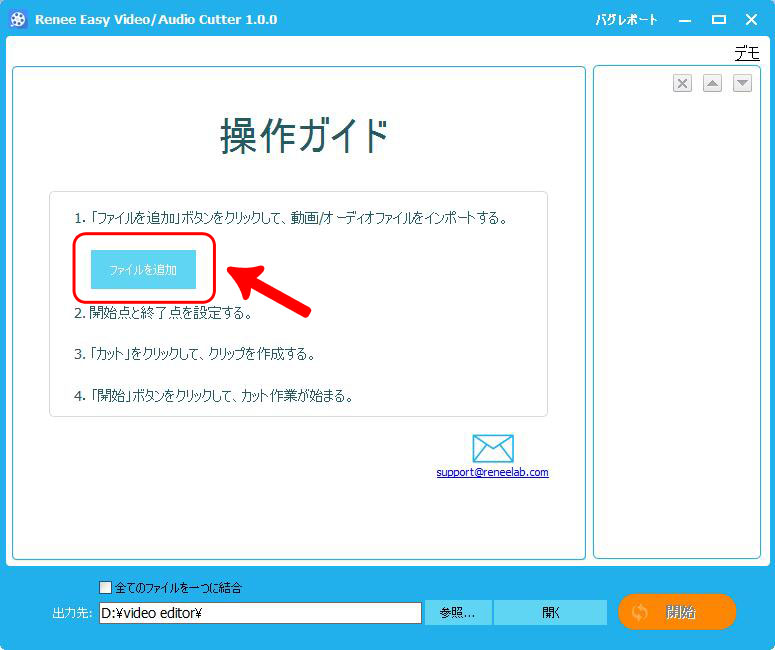This screenshot has height=650, width=775.
Task: Open the バグレポート menu item
Action: point(626,20)
